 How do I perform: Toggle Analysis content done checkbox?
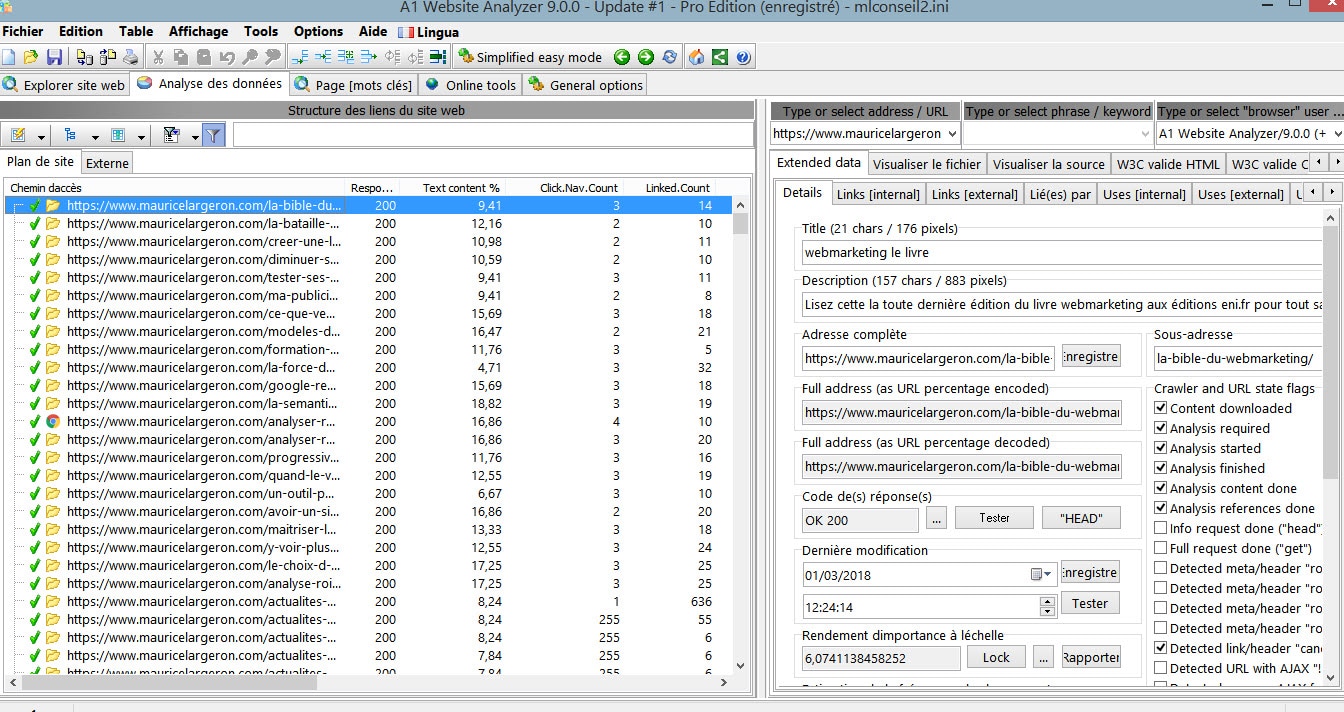tap(1160, 488)
